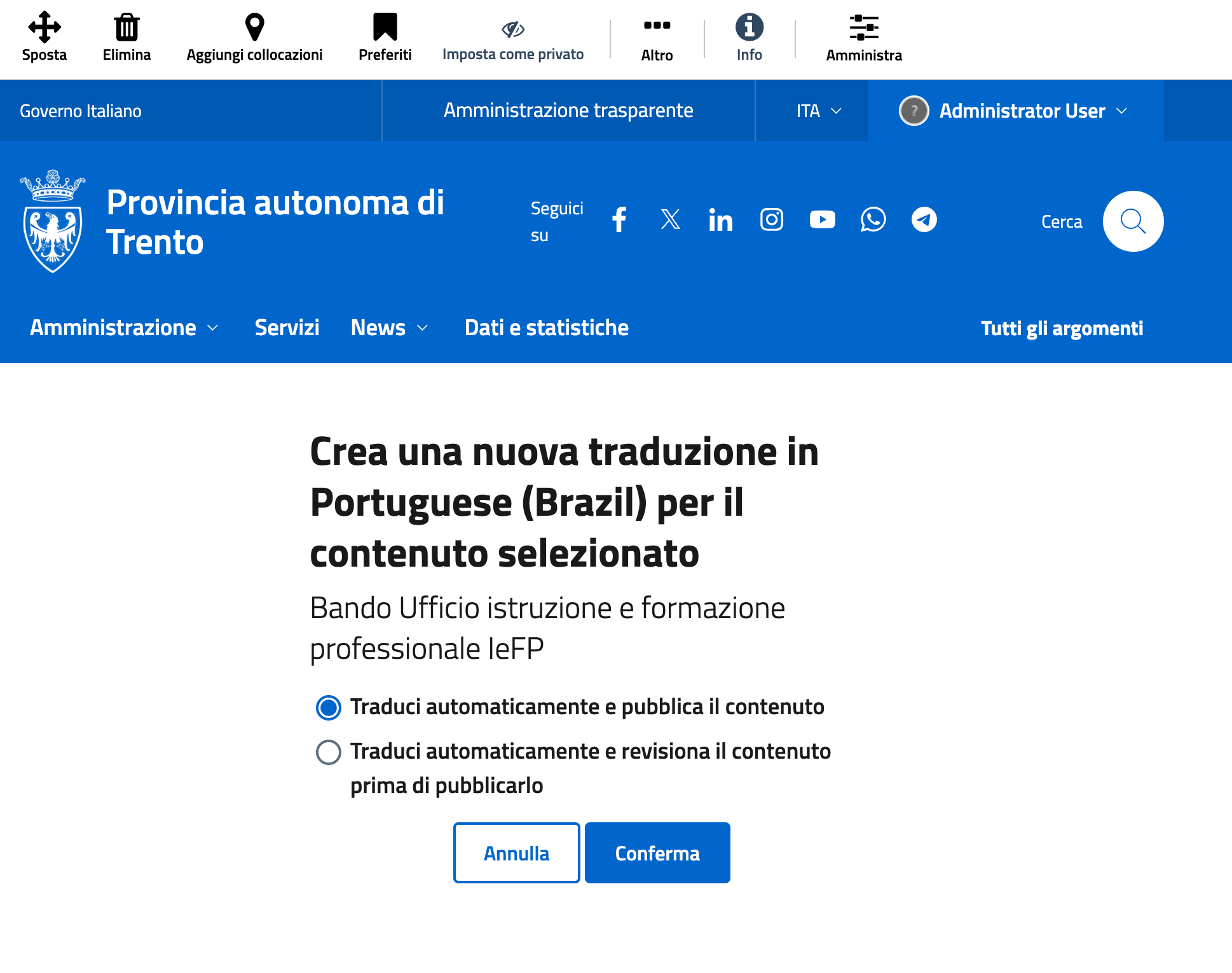Open Dati e statistiche menu item
This screenshot has height=973, width=1232.
pos(546,328)
